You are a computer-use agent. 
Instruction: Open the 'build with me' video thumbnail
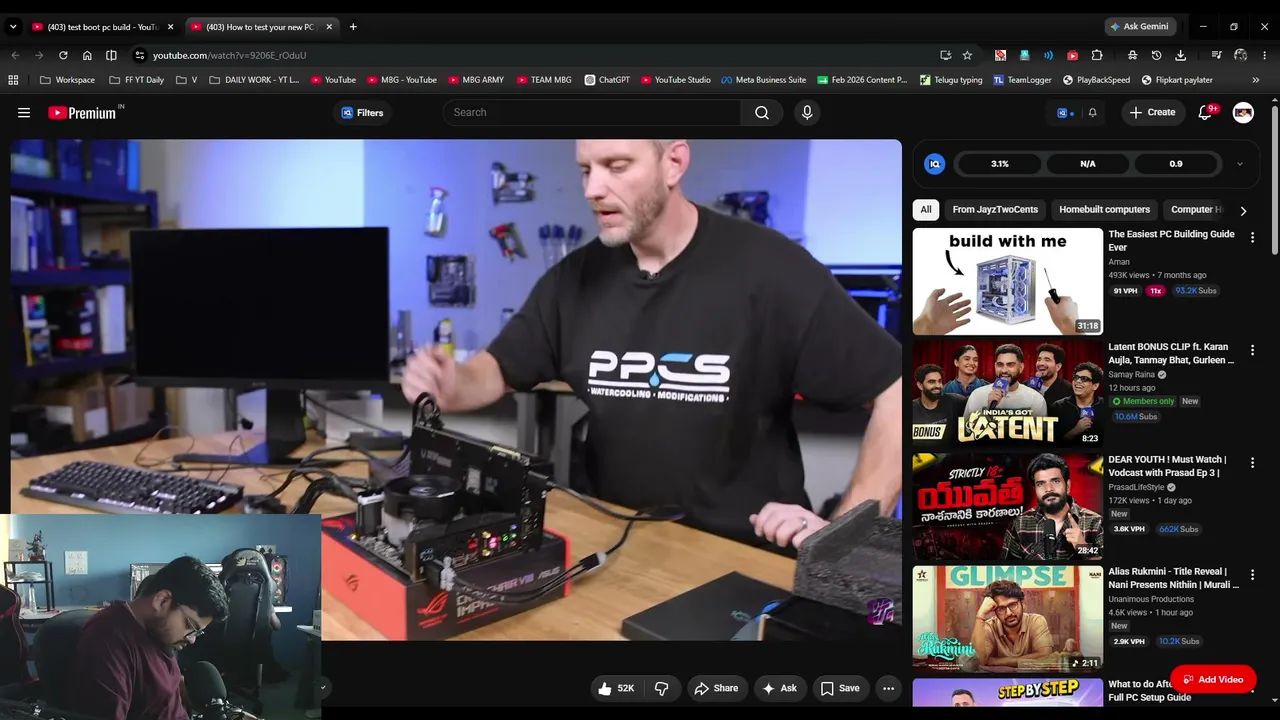click(1007, 281)
